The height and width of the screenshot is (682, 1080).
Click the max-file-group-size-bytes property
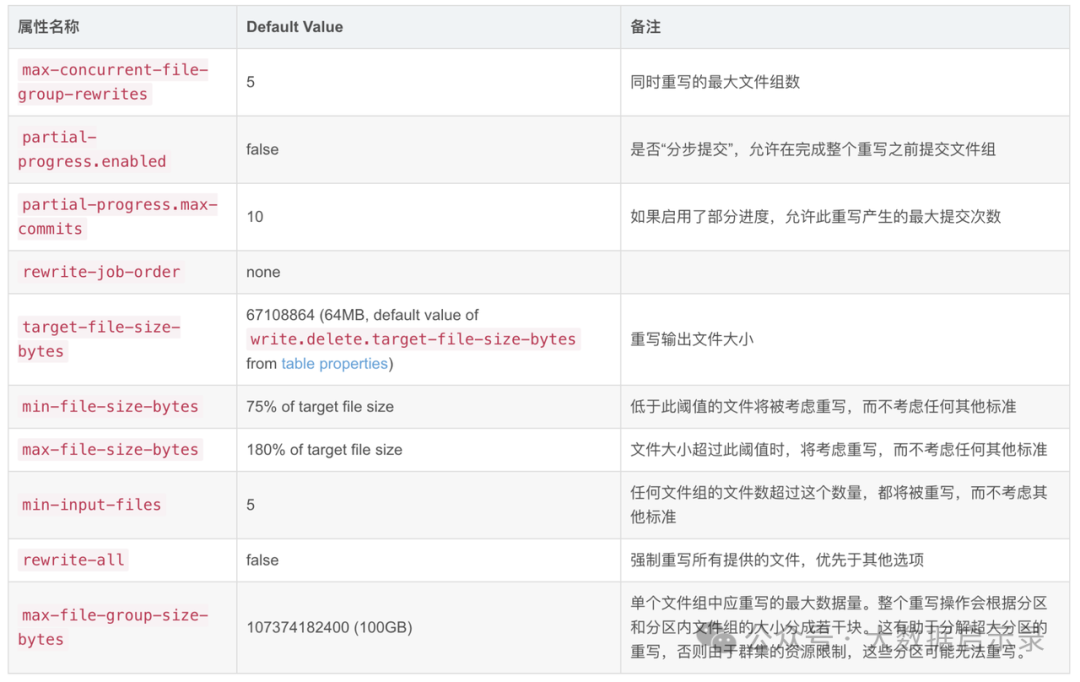tap(114, 628)
